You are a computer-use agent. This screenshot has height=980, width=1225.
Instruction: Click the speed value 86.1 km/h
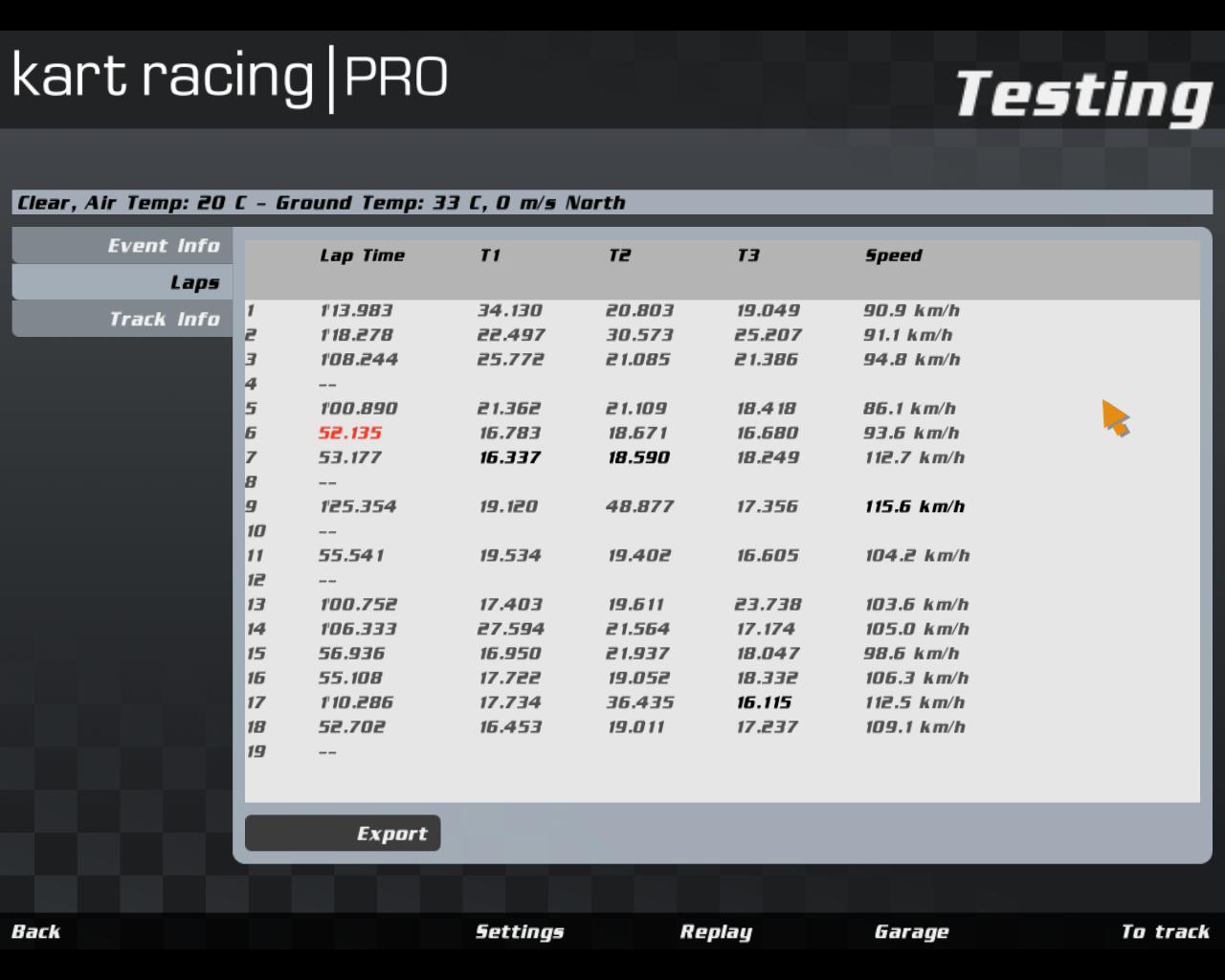pyautogui.click(x=910, y=409)
